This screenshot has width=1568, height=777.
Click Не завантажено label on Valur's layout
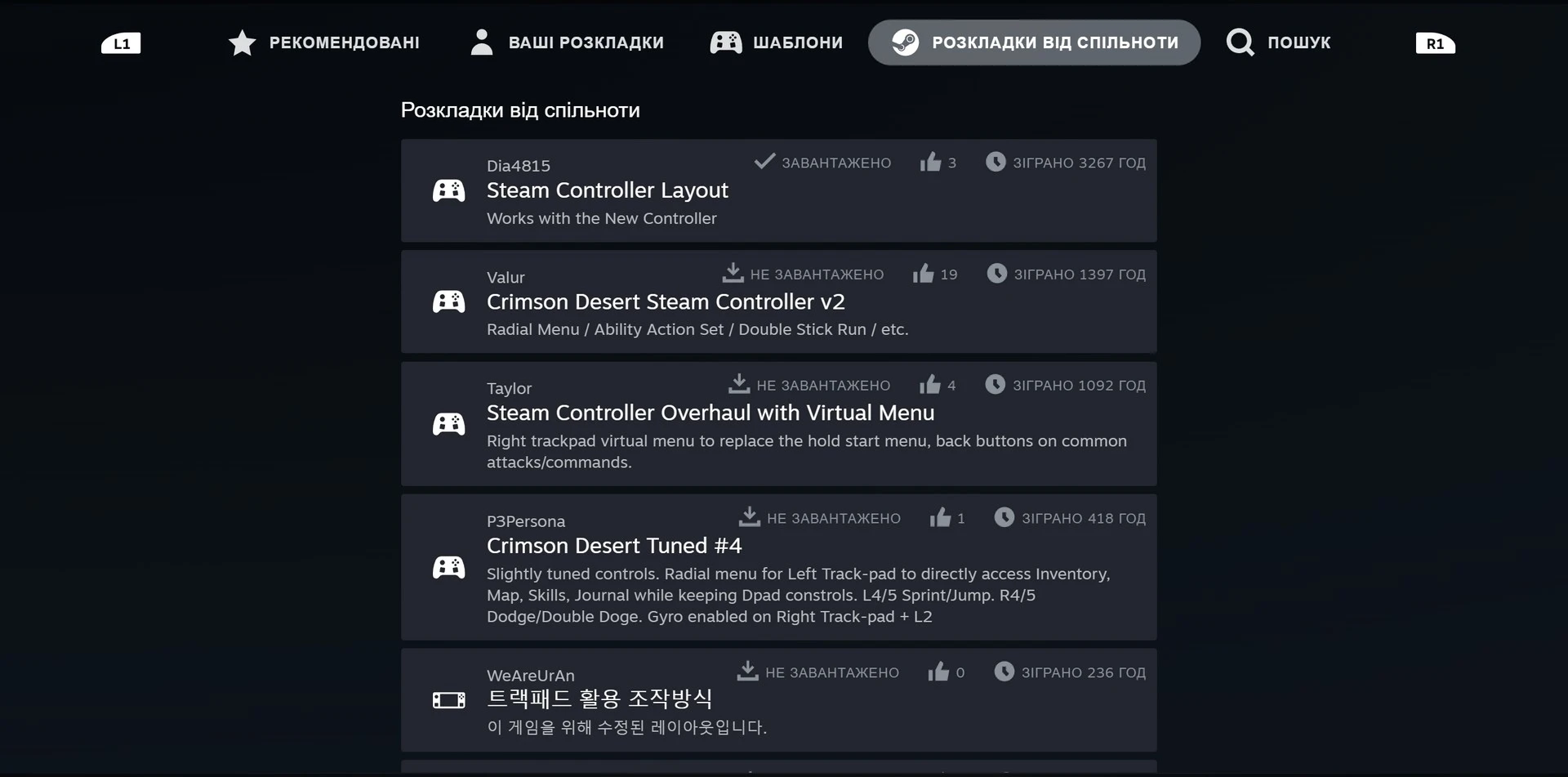(817, 275)
